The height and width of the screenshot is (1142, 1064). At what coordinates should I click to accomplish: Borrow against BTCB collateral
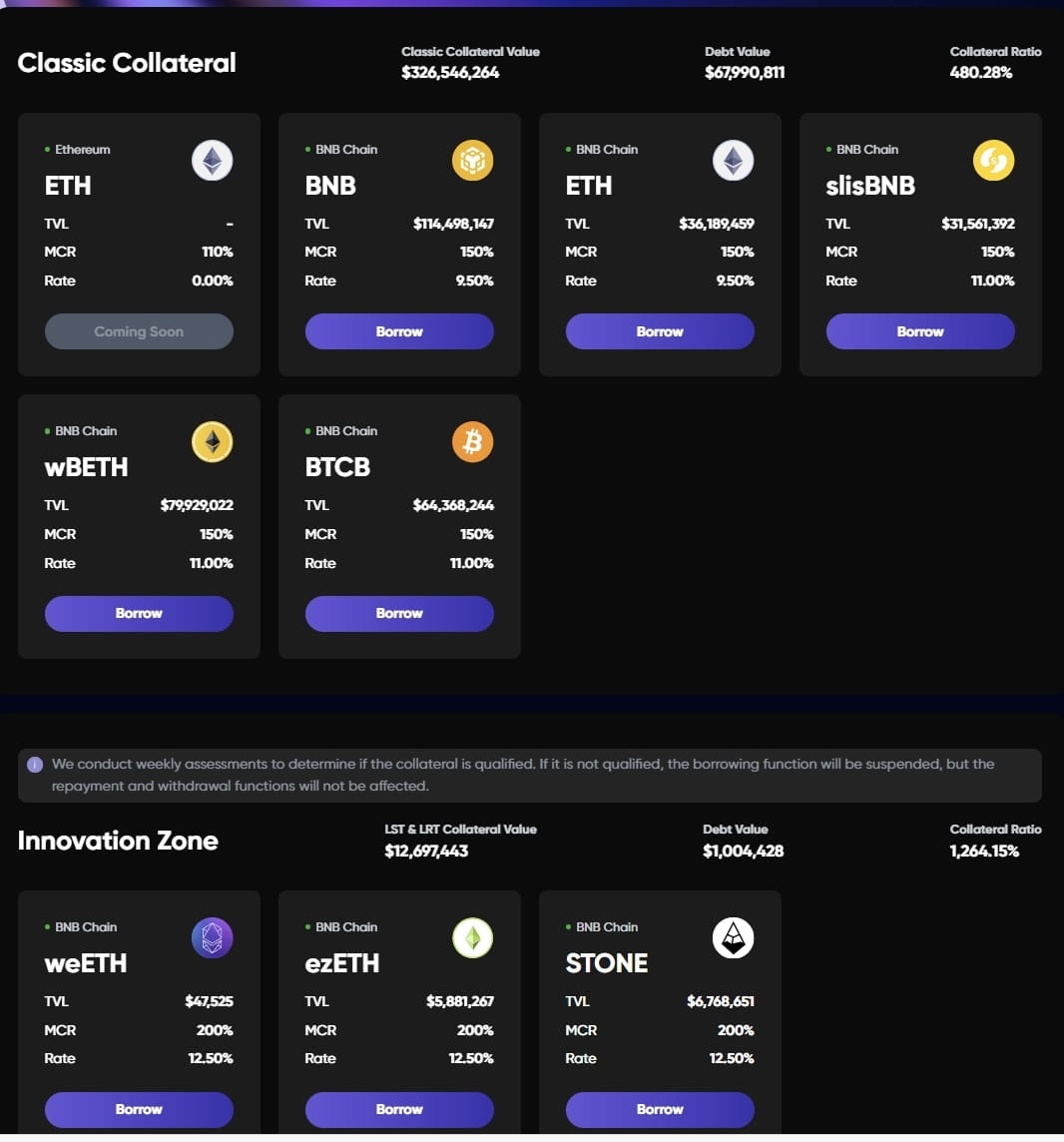click(x=399, y=613)
